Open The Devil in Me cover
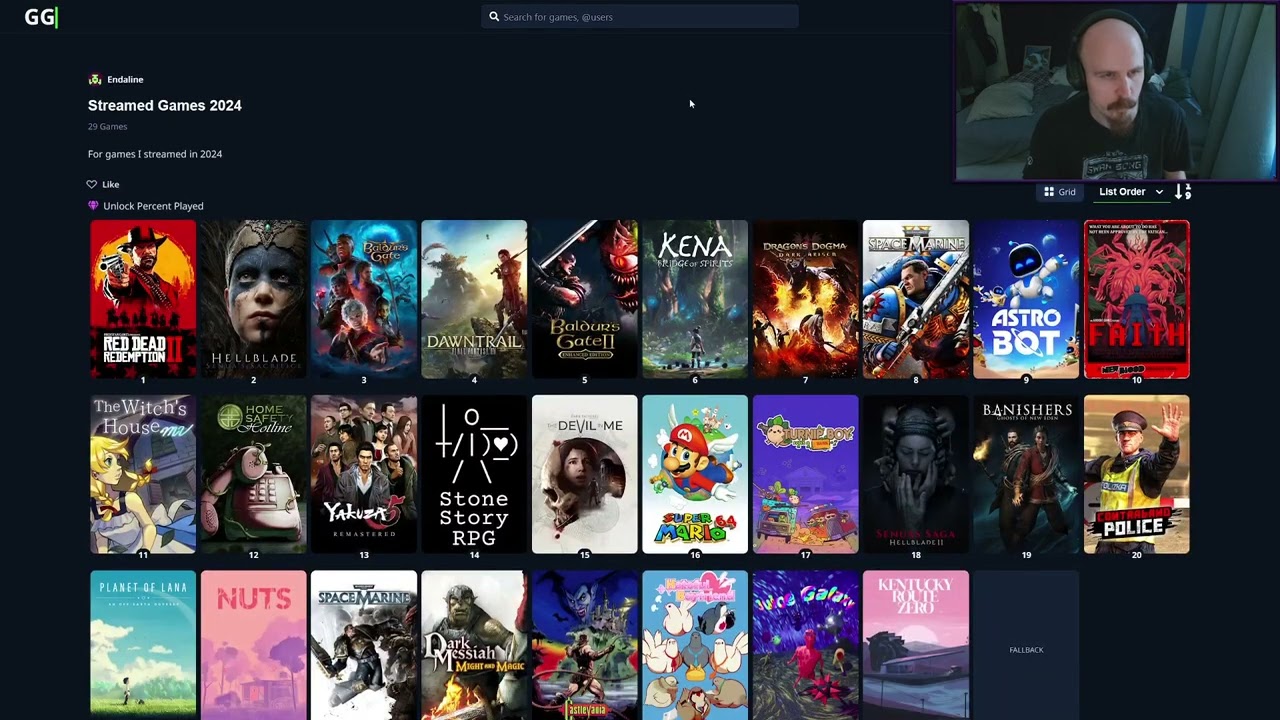This screenshot has height=720, width=1280. pos(585,474)
